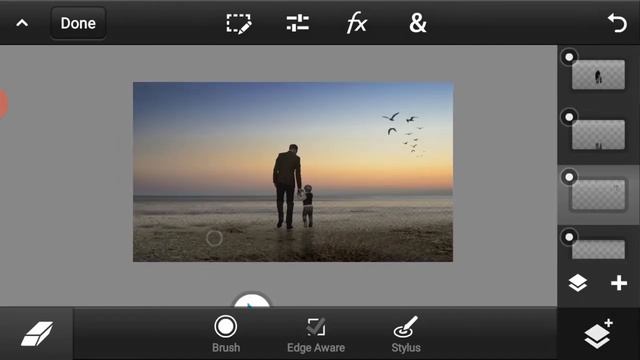The width and height of the screenshot is (640, 360).
Task: Open the layer stack icon
Action: [x=578, y=283]
